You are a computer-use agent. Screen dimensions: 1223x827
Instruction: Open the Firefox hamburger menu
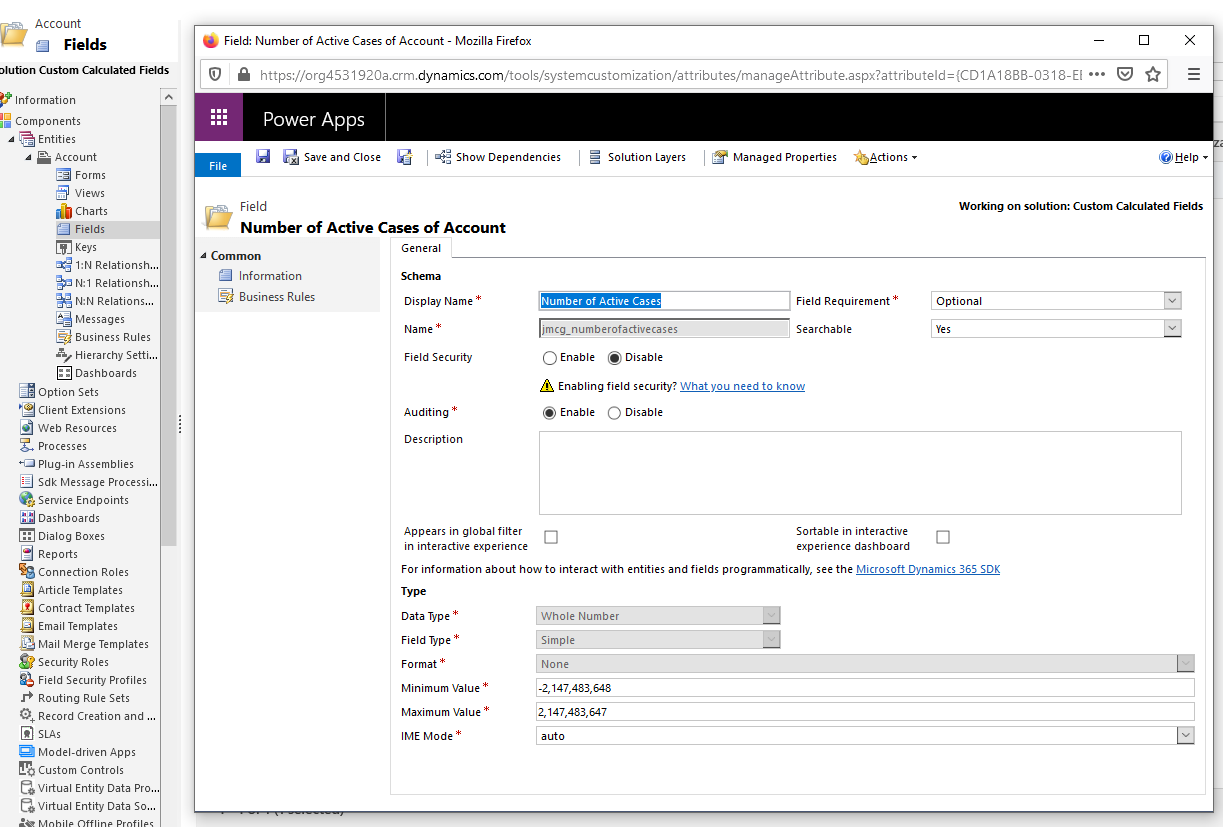pyautogui.click(x=1193, y=74)
